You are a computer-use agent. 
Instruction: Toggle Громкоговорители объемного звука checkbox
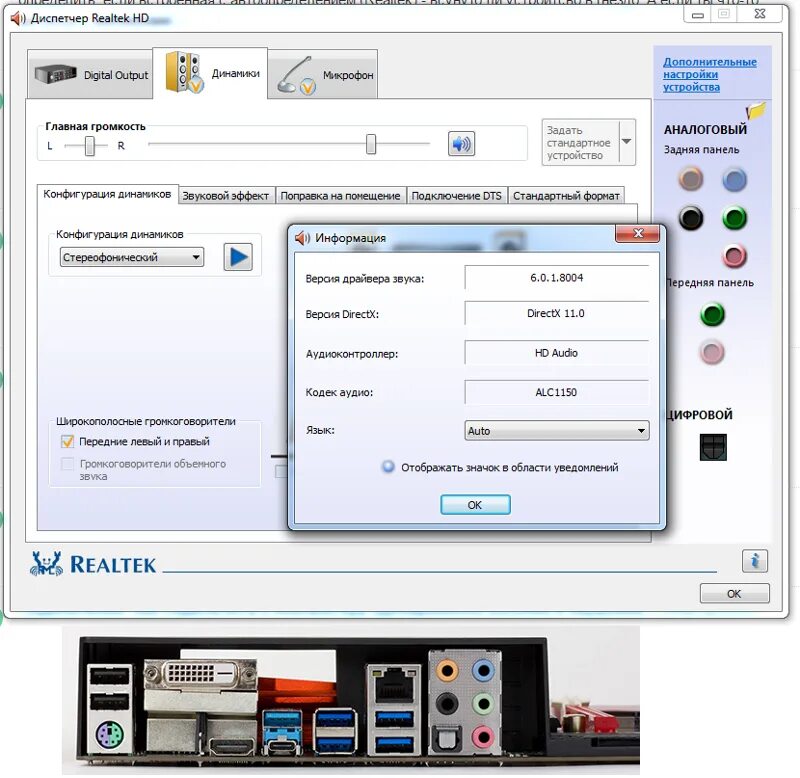(67, 464)
